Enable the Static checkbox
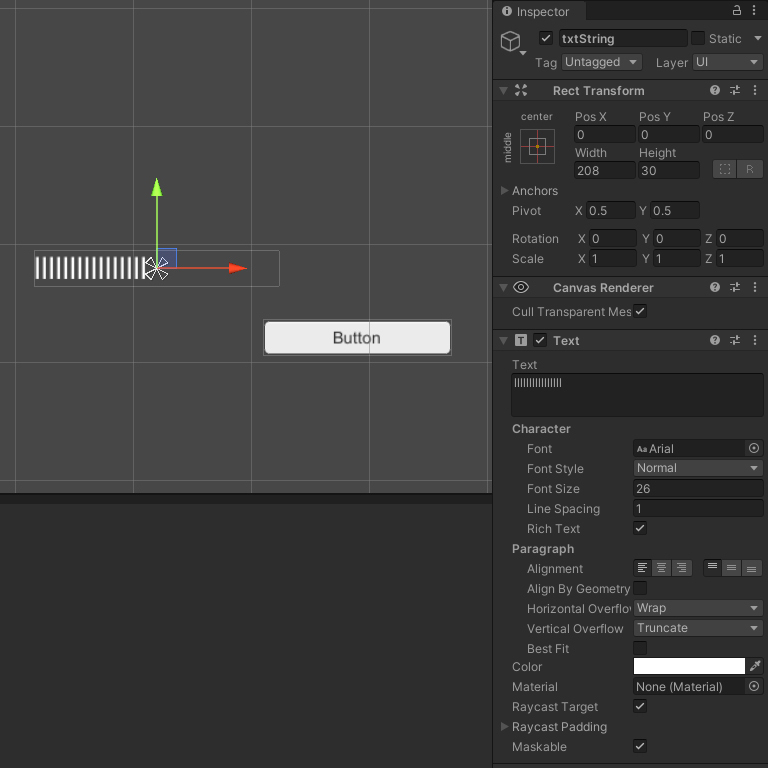 [x=698, y=38]
